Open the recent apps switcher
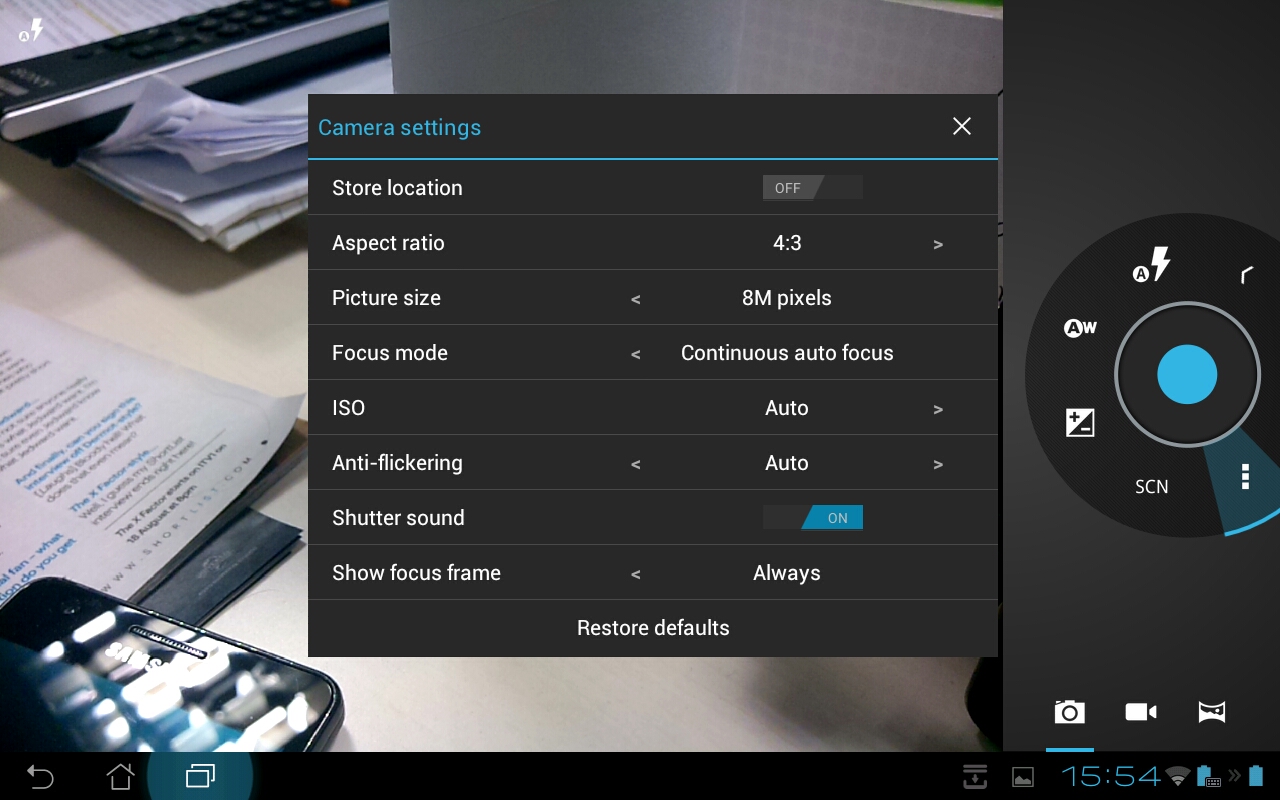The width and height of the screenshot is (1280, 800). (200, 776)
